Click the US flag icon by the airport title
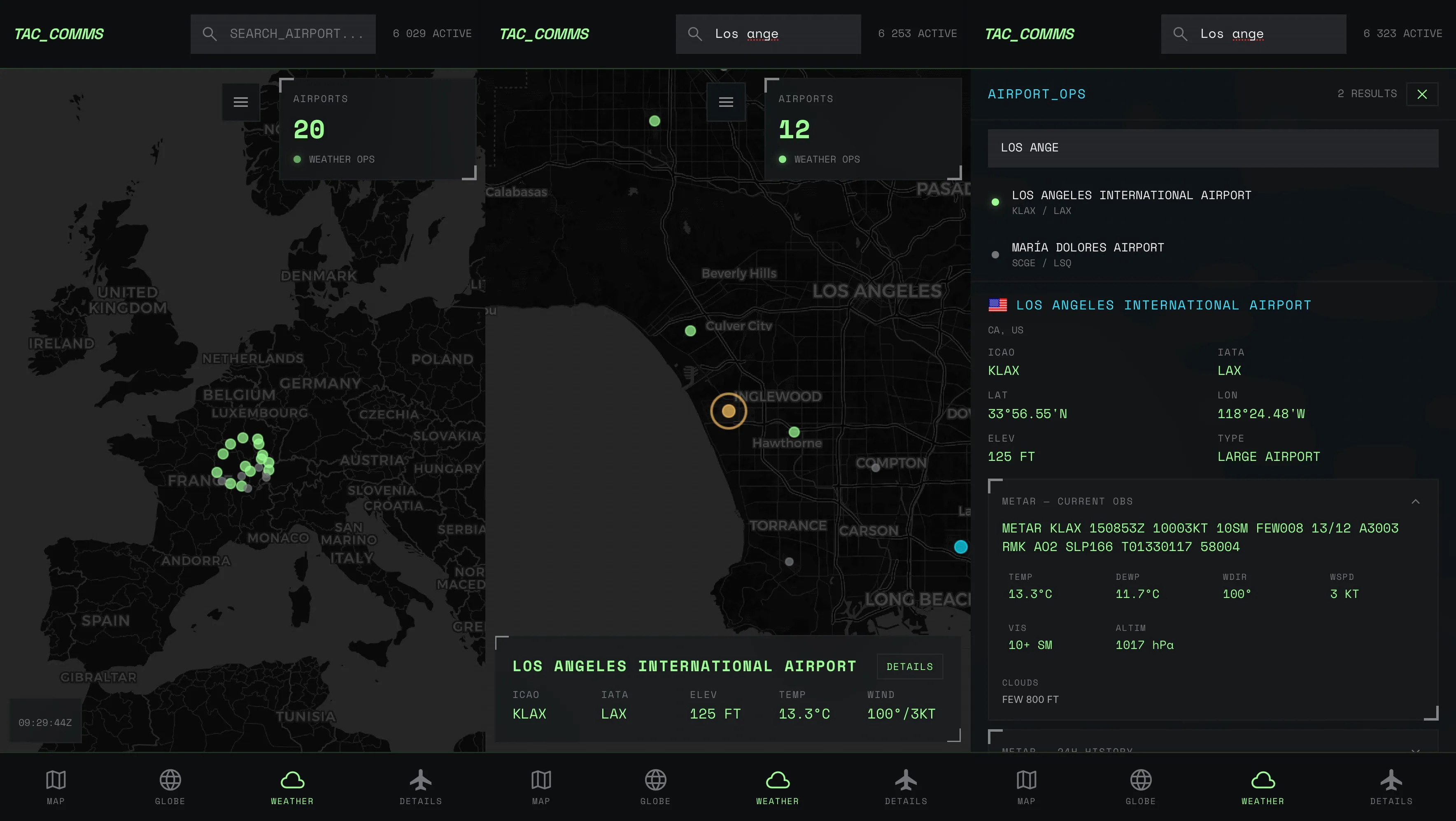The image size is (1456, 821). click(x=997, y=305)
